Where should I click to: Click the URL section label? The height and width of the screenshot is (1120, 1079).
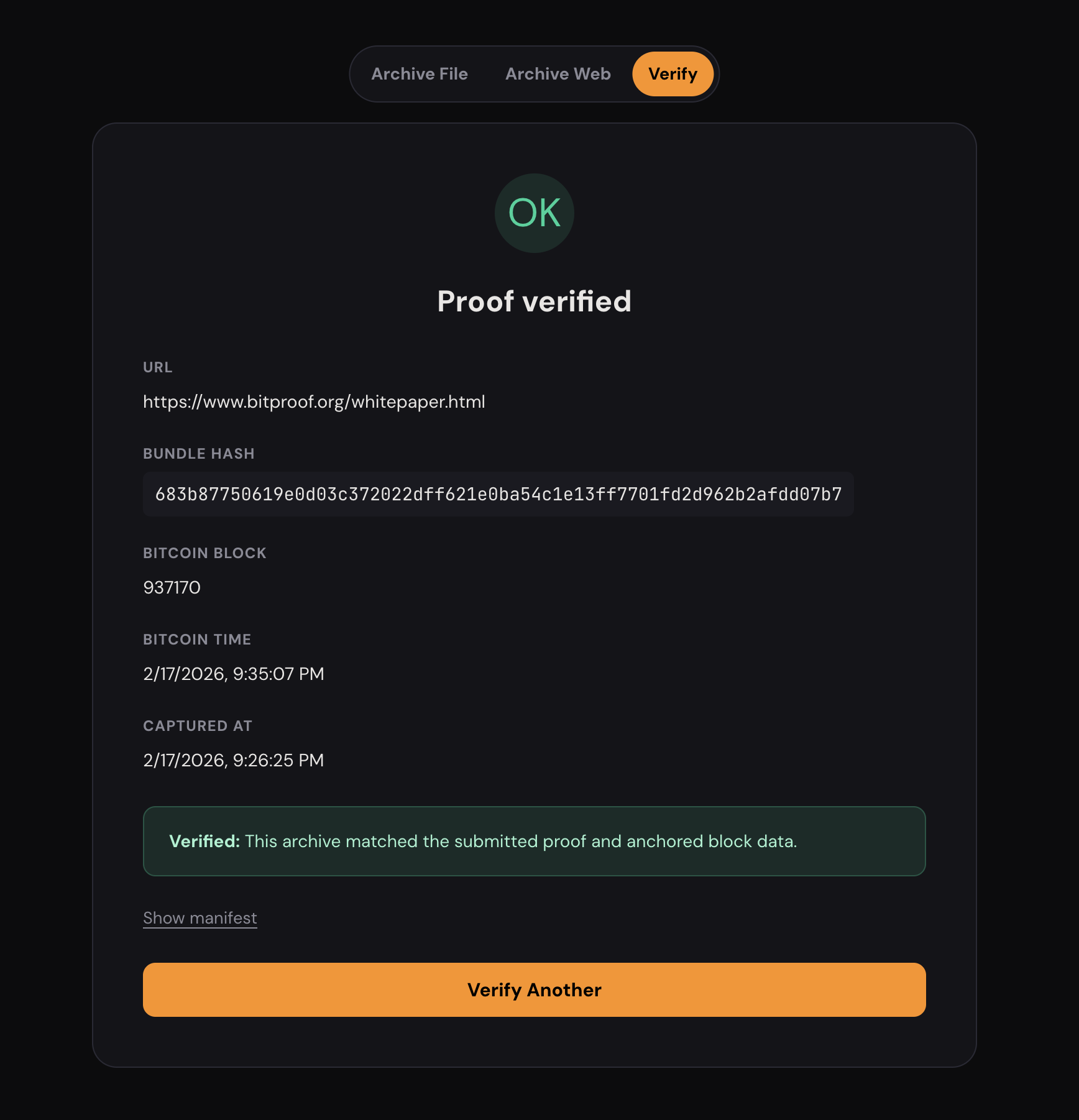click(157, 367)
